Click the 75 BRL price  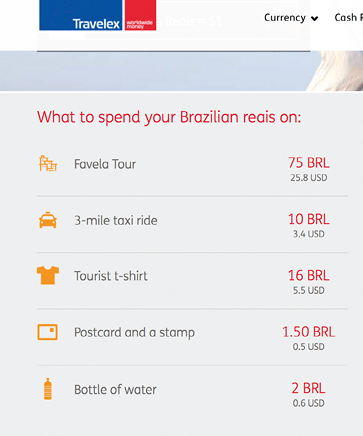coord(309,163)
